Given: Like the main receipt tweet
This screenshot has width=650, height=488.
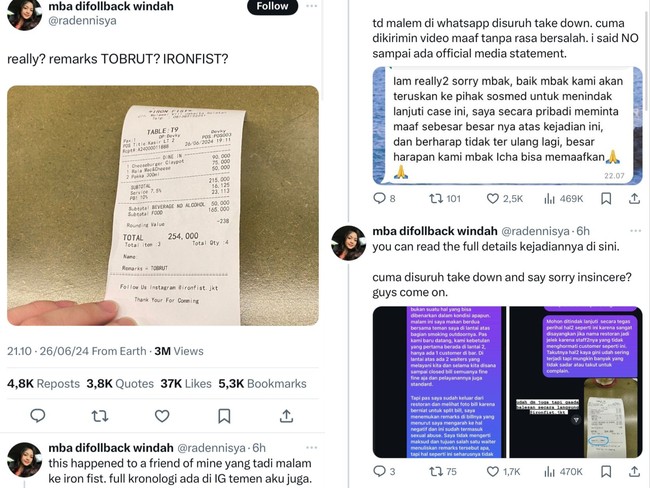Looking at the screenshot, I should point(162,415).
